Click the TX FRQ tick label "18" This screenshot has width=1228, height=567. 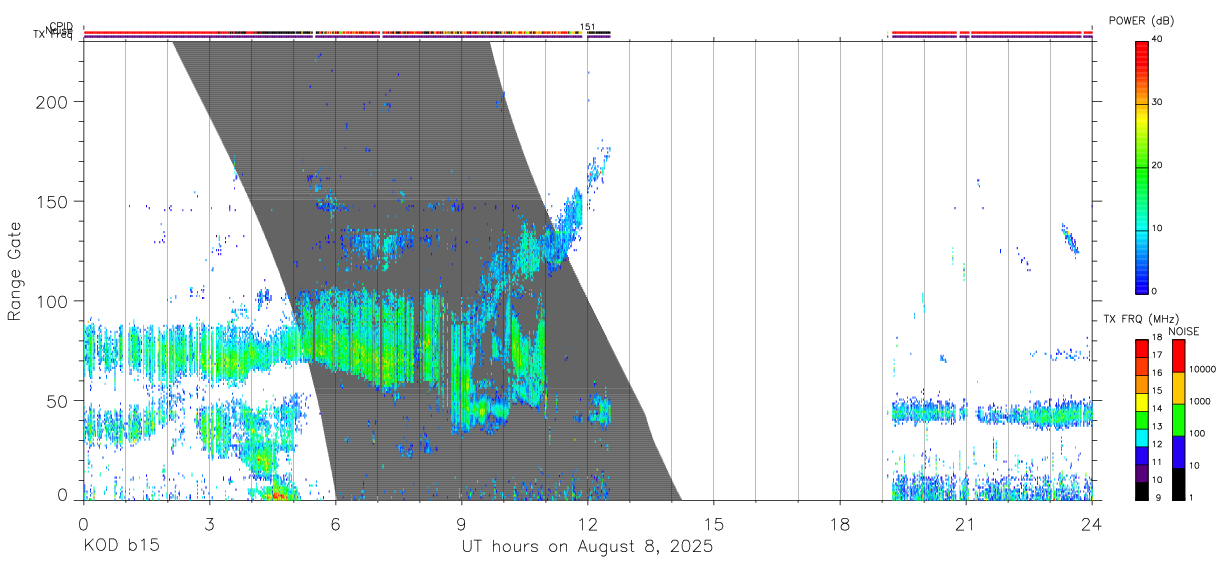click(1157, 338)
